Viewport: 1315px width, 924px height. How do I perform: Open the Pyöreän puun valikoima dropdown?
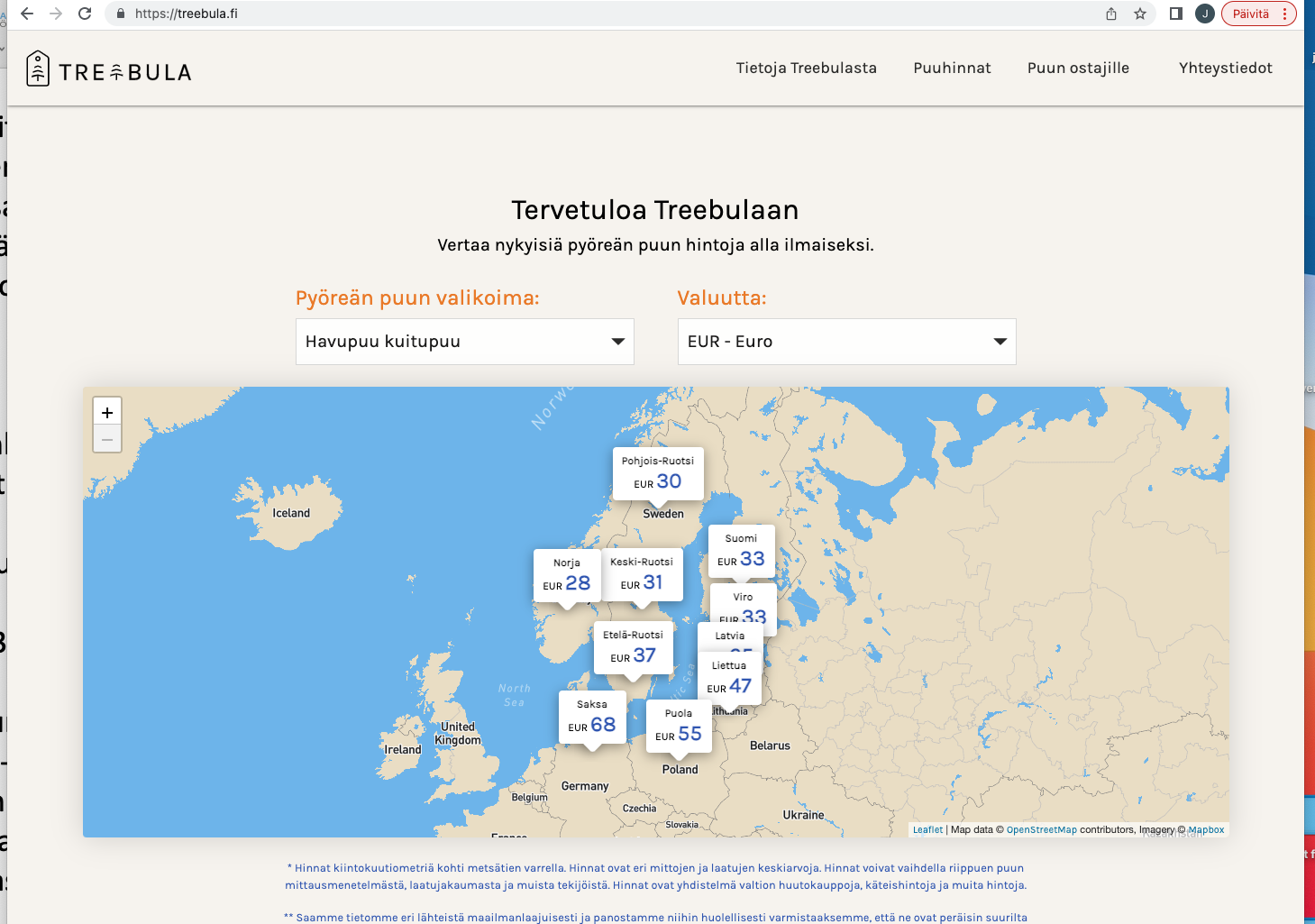click(464, 342)
